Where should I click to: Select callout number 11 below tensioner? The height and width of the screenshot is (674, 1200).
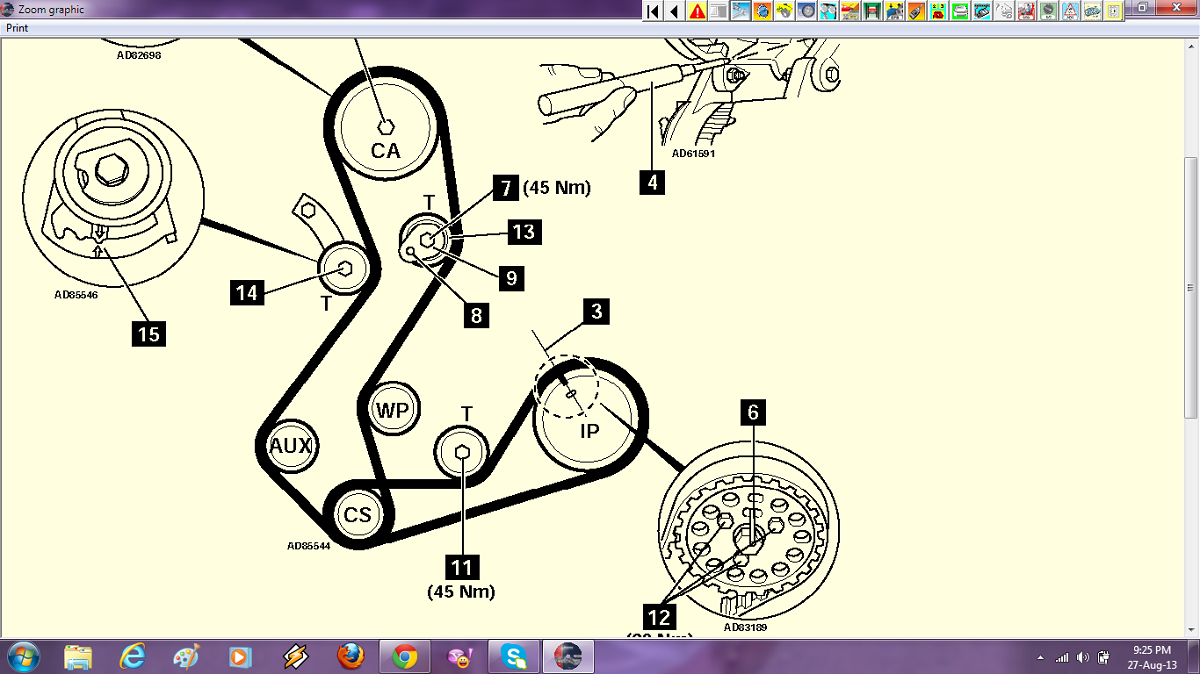pyautogui.click(x=461, y=567)
